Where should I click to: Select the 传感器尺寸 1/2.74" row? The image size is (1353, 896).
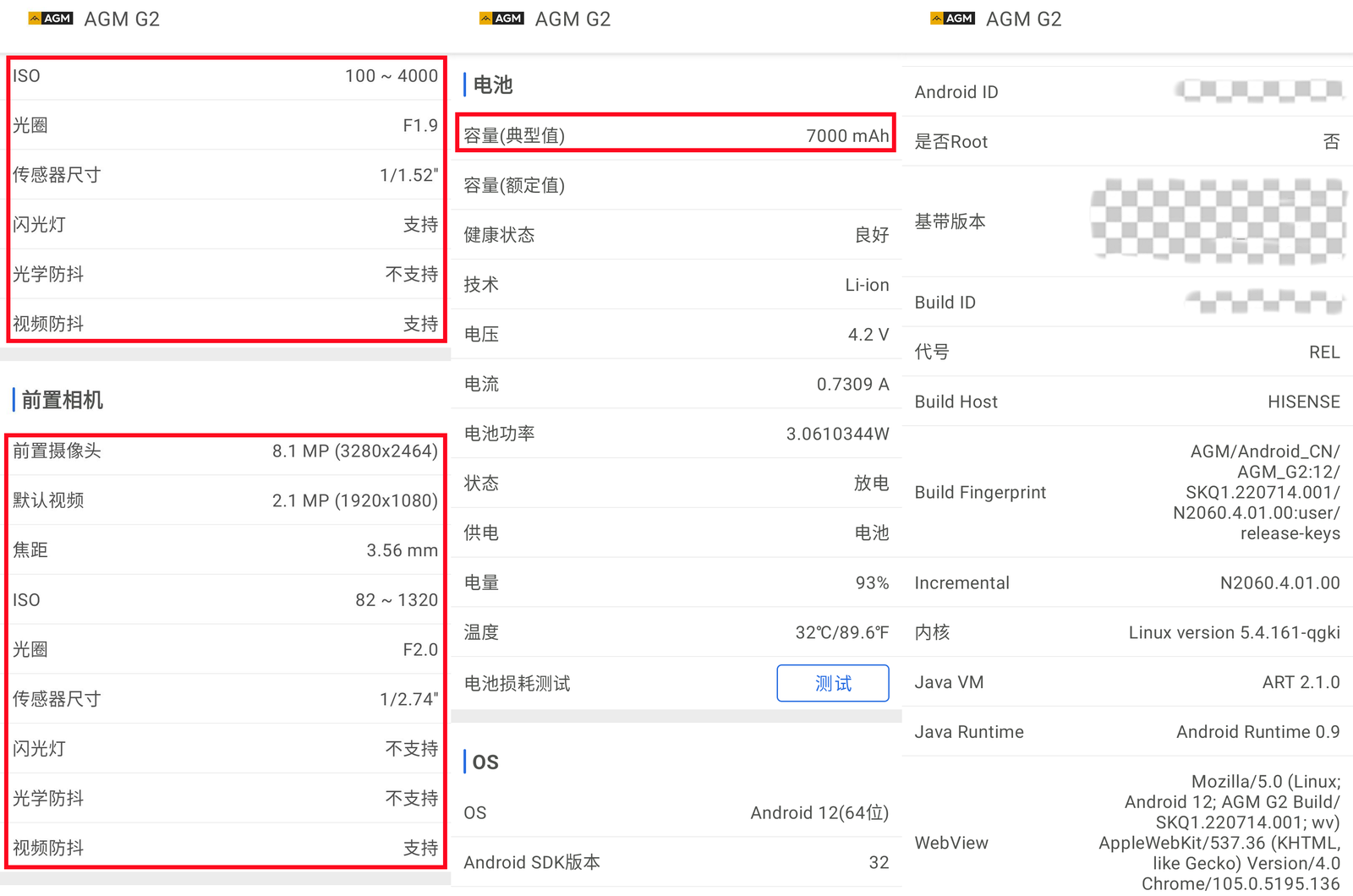pos(225,699)
